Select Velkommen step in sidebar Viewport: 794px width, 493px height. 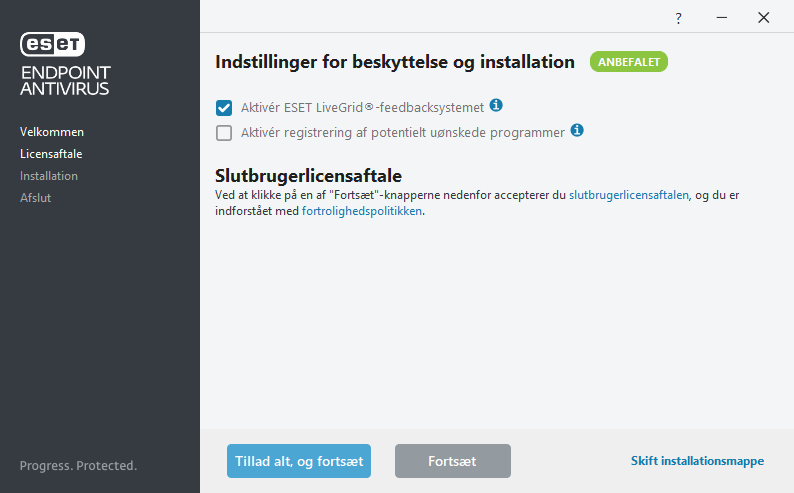(52, 132)
